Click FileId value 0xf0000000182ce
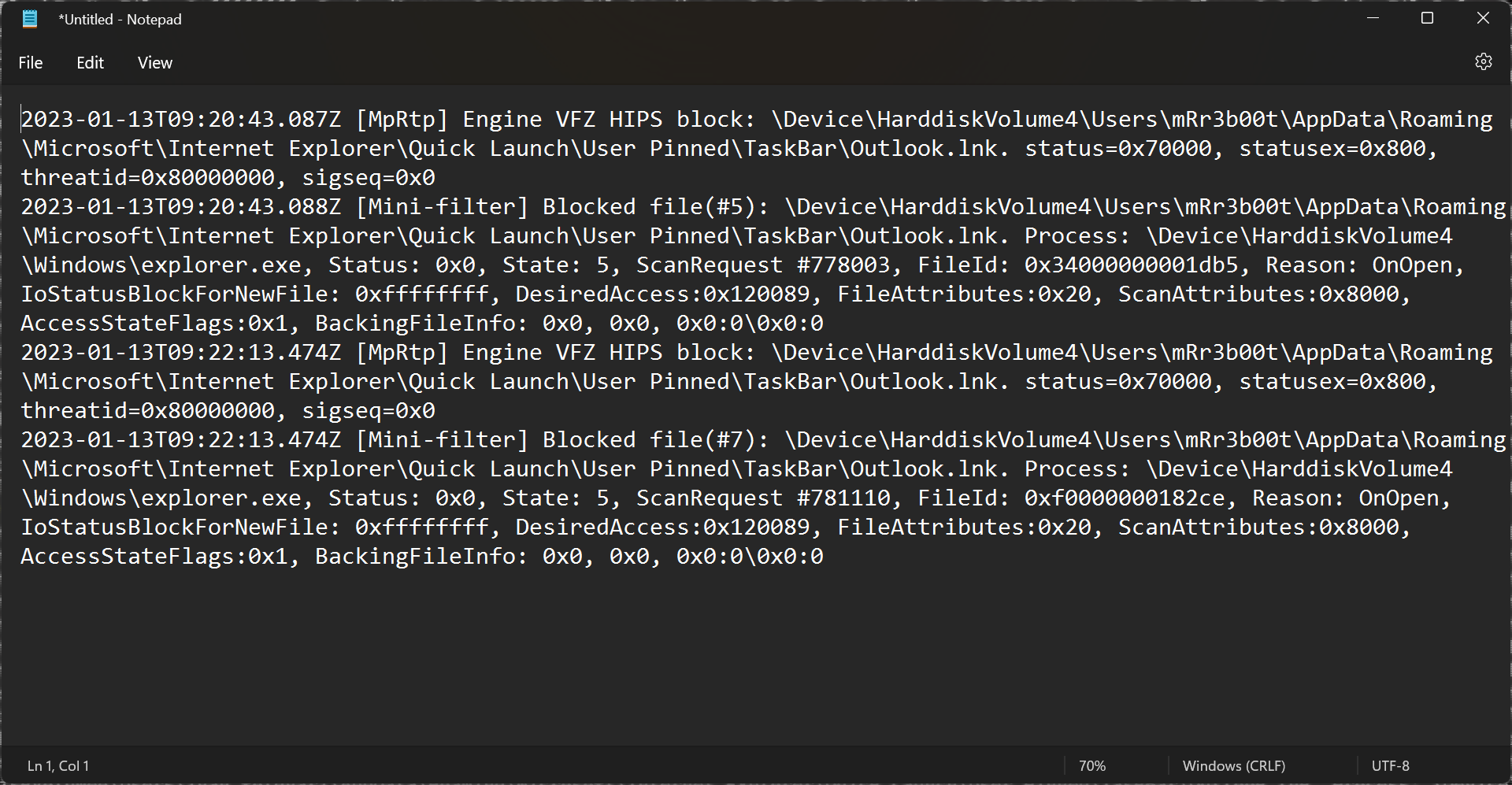Image resolution: width=1512 pixels, height=785 pixels. coord(1125,498)
